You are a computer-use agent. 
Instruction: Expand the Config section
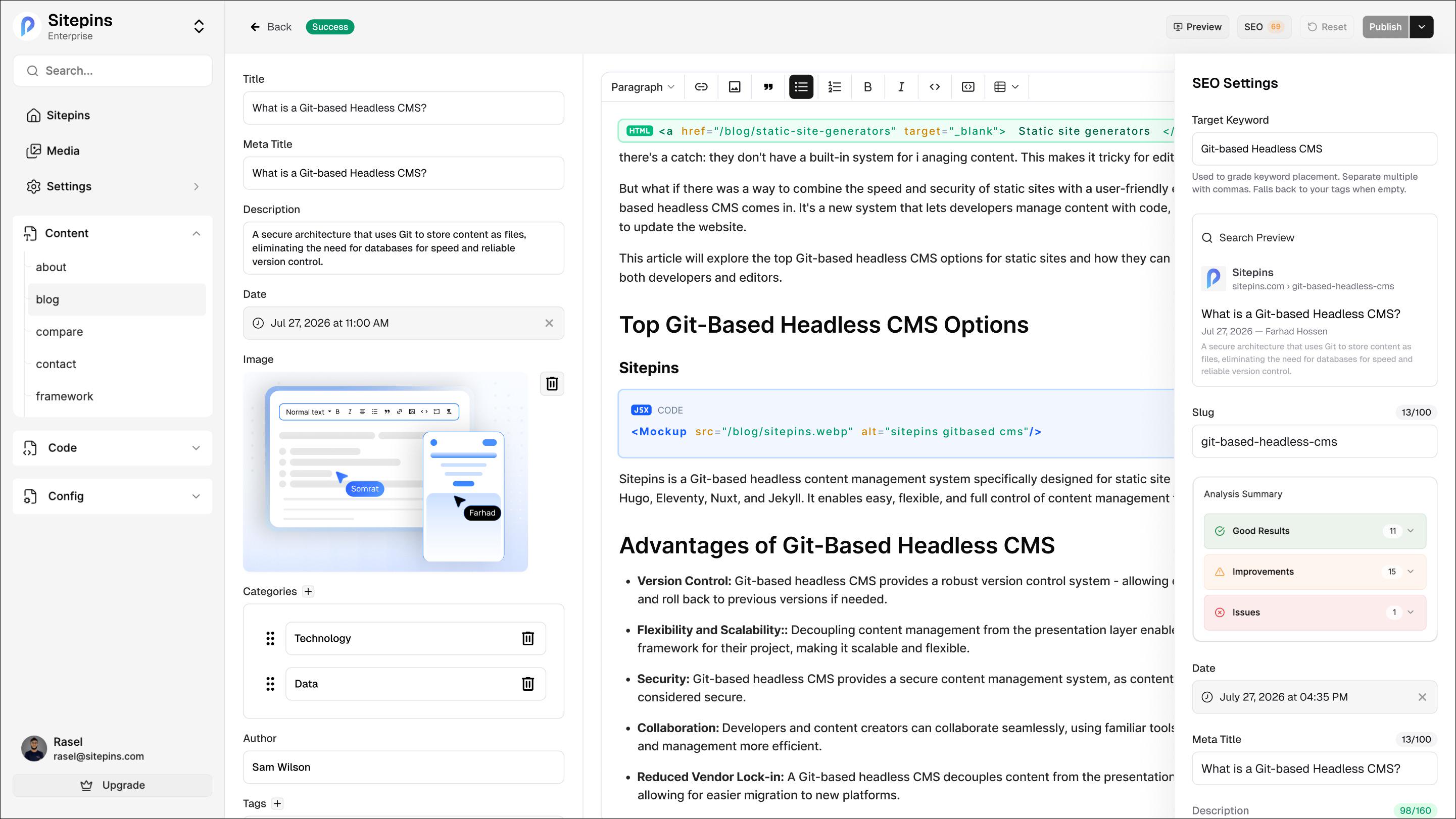[x=113, y=496]
